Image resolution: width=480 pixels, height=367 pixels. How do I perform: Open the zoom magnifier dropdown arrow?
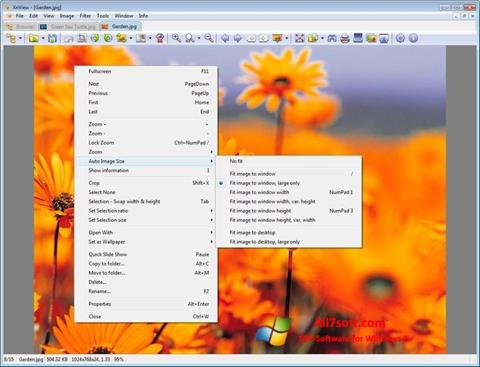point(199,38)
